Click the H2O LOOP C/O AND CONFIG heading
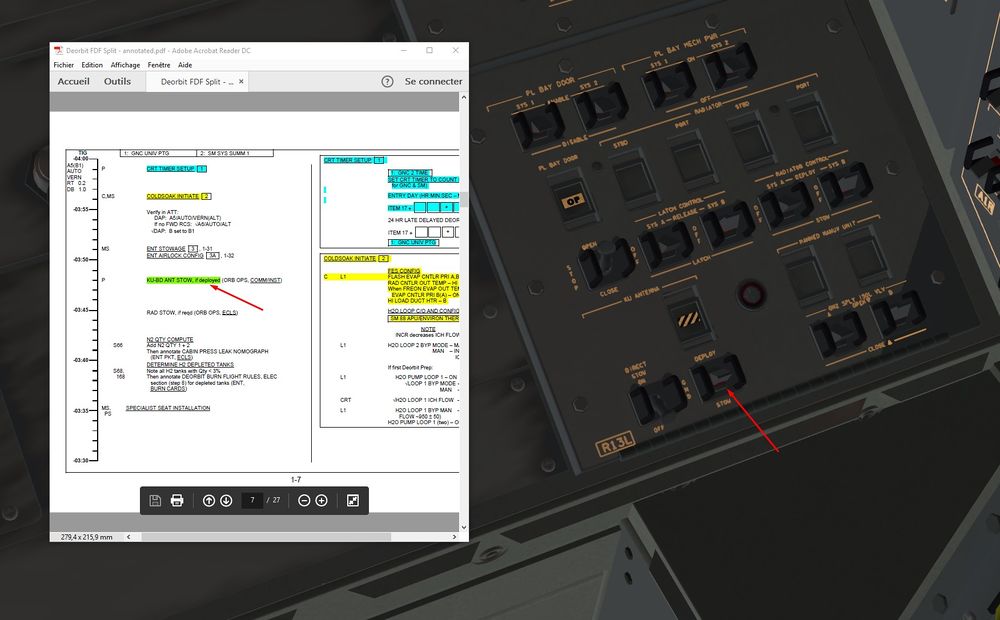The height and width of the screenshot is (620, 1000). pos(423,311)
